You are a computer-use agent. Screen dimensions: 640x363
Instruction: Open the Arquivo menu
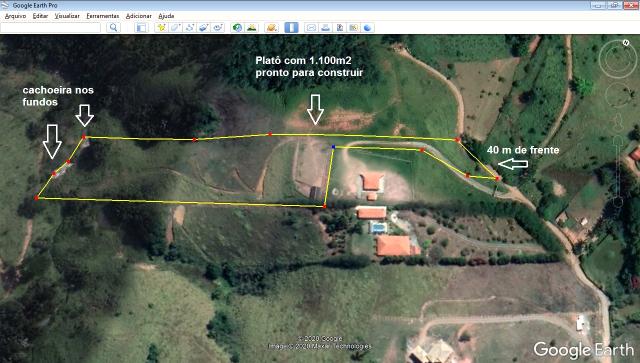pyautogui.click(x=15, y=16)
